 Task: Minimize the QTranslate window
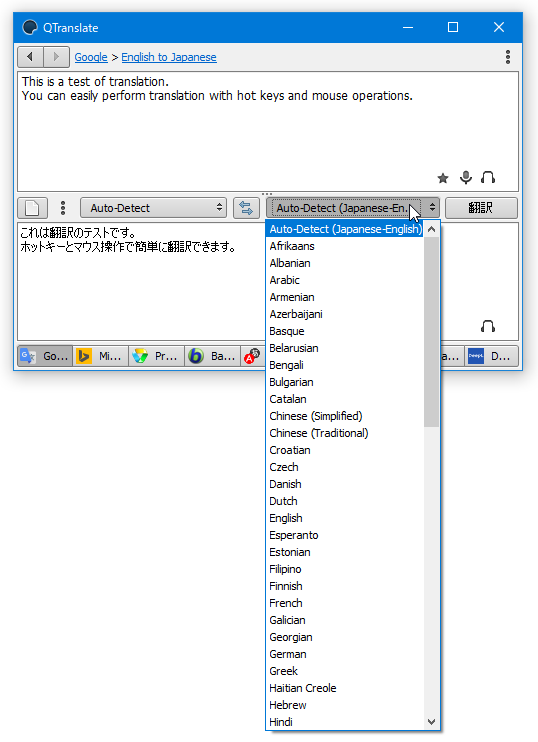click(408, 27)
